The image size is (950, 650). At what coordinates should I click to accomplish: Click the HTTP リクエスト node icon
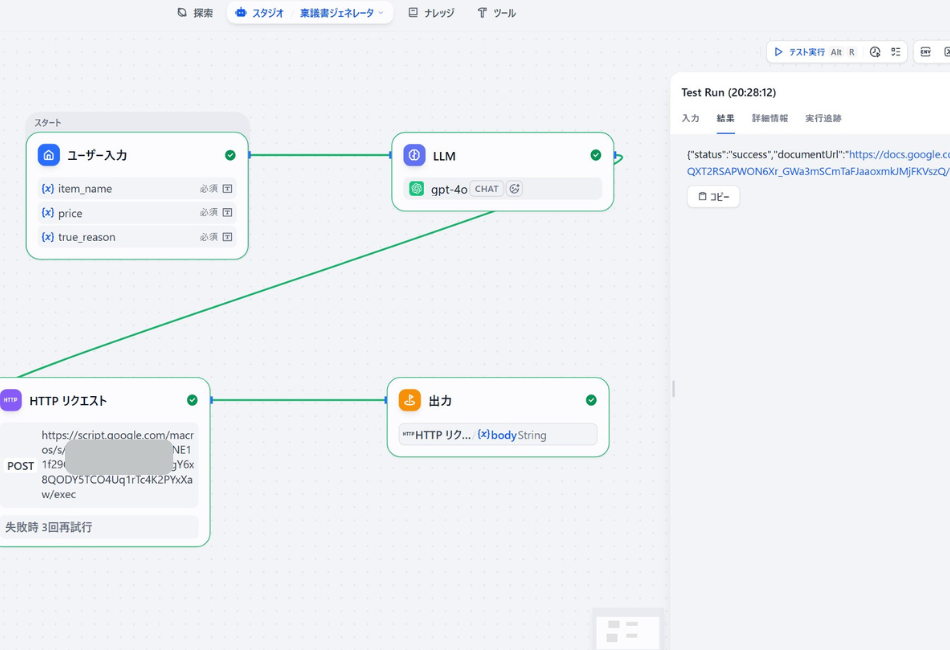tap(10, 400)
